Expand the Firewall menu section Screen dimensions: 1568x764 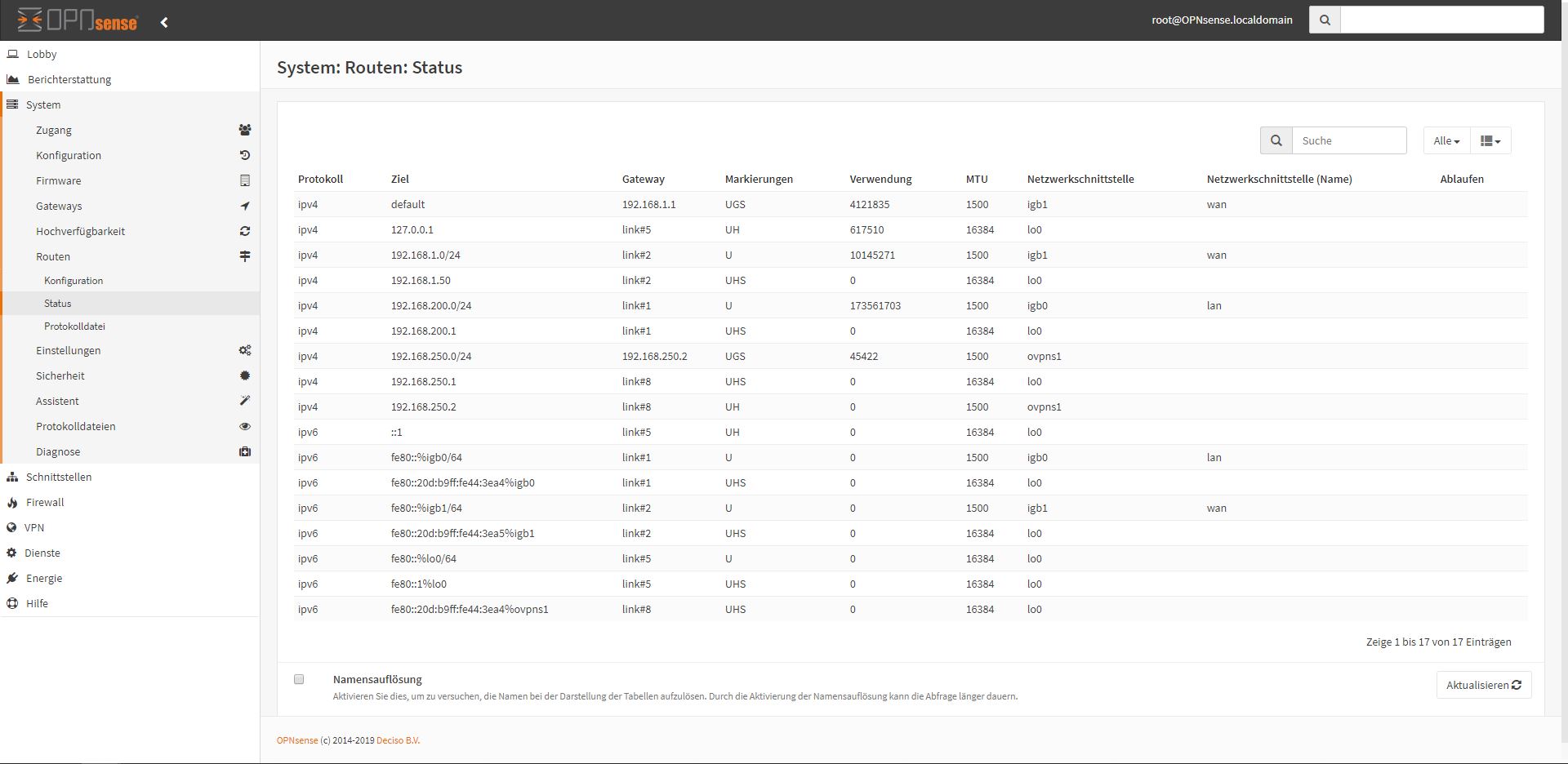click(x=45, y=502)
